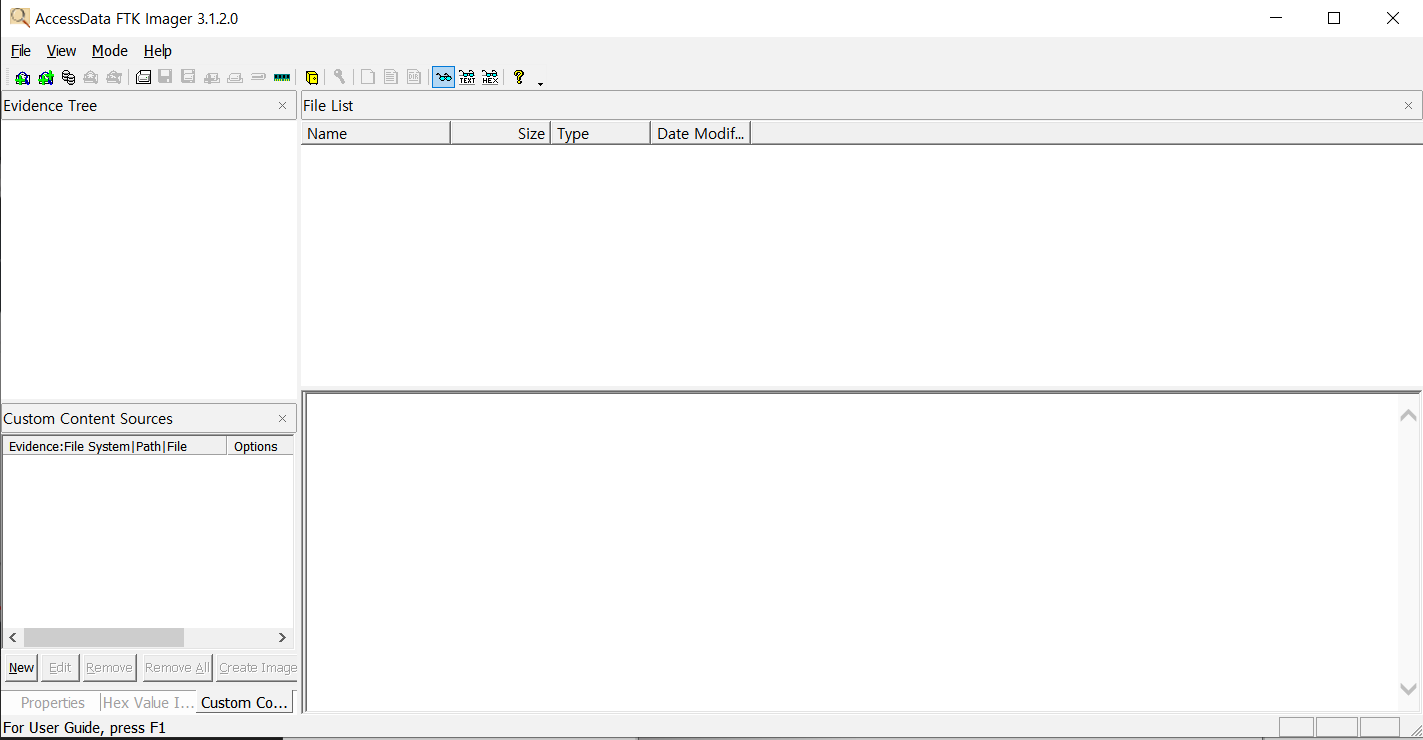The image size is (1423, 740).
Task: Sort the file list by Size column
Action: click(x=501, y=134)
